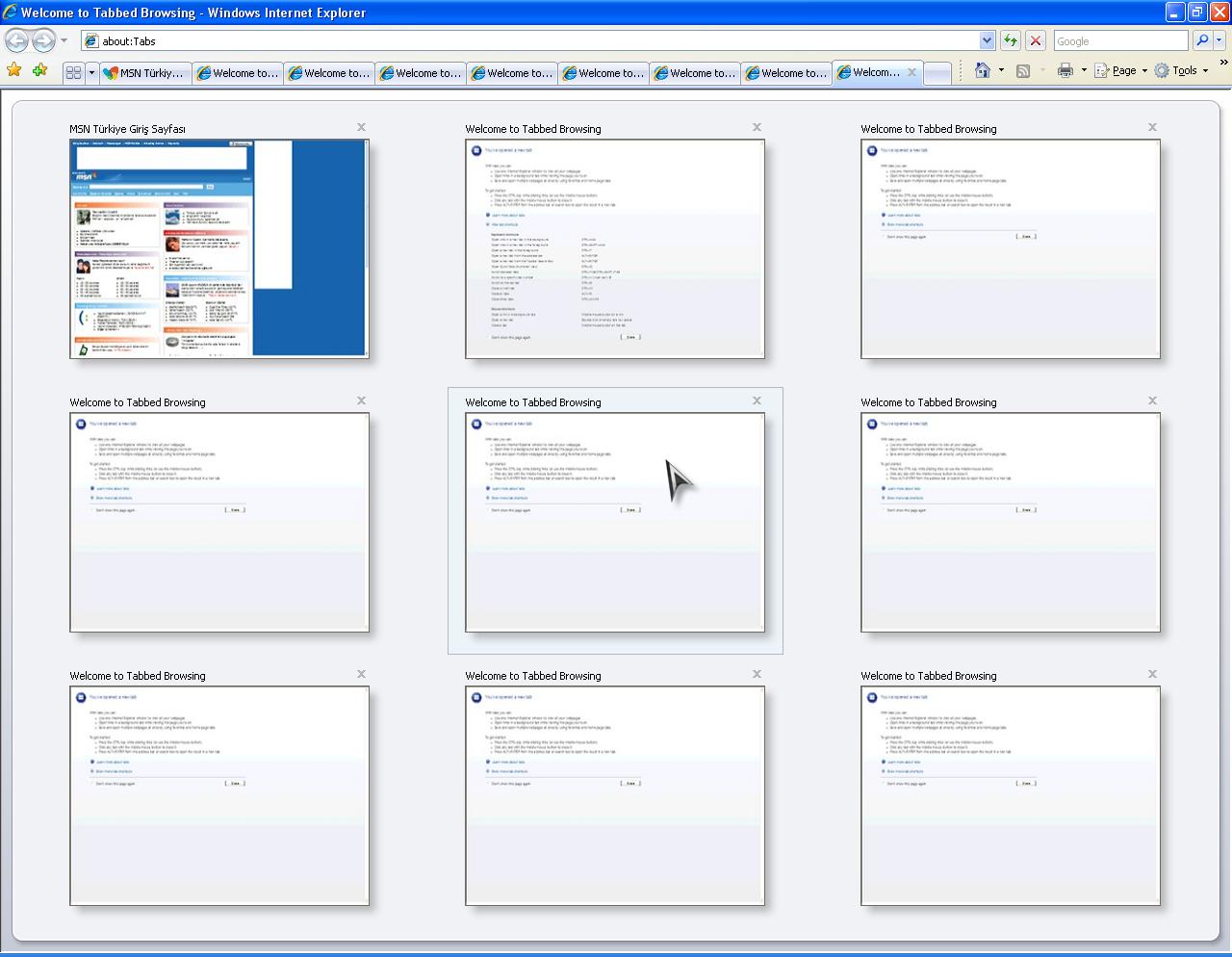1232x957 pixels.
Task: Click the Back navigation arrow
Action: (x=16, y=40)
